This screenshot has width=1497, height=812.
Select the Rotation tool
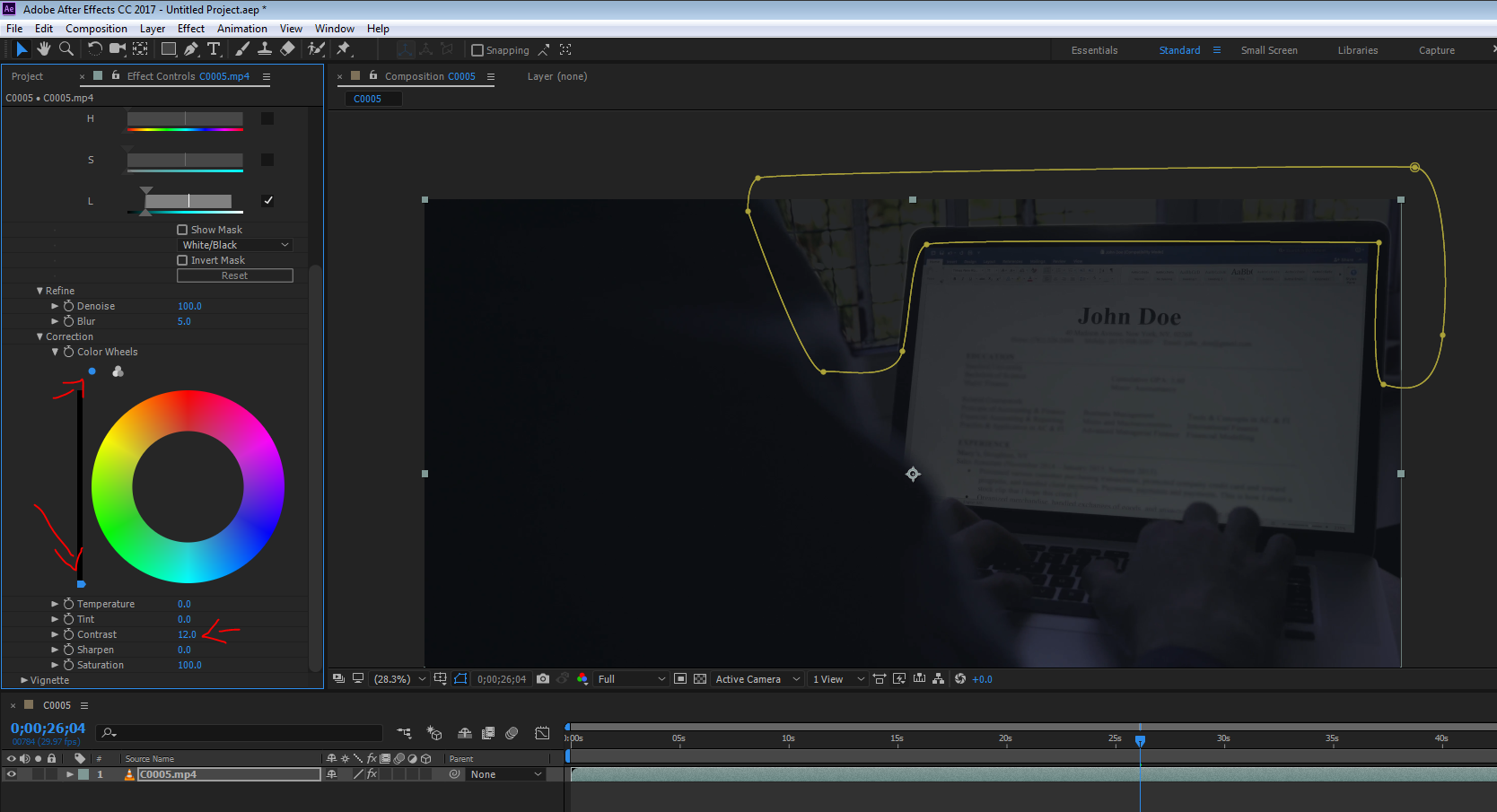95,49
